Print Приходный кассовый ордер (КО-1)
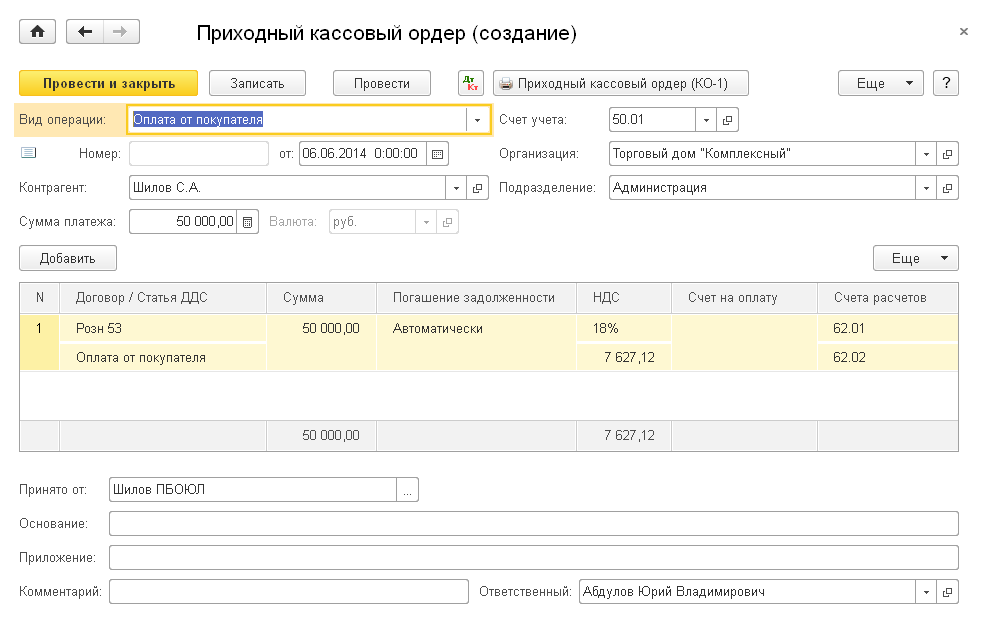Viewport: 986px width, 618px height. coord(621,83)
